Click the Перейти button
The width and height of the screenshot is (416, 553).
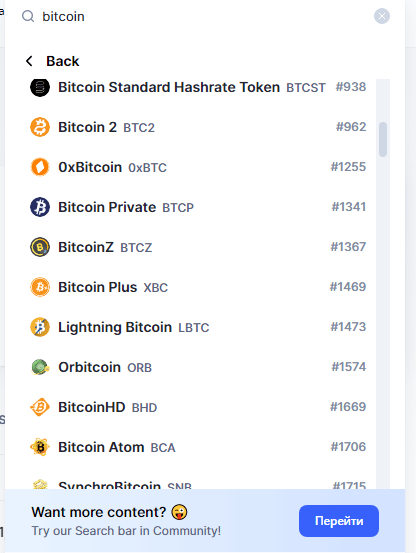click(339, 521)
